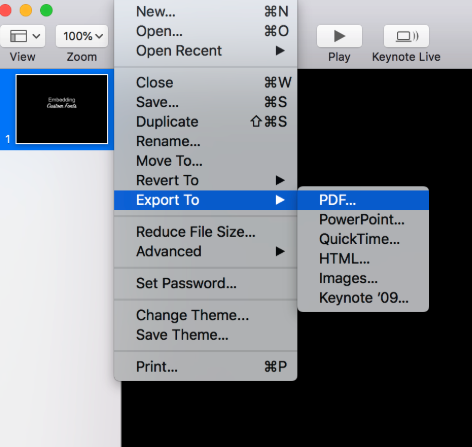This screenshot has width=472, height=447.
Task: Export the presentation as QuickTime…
Action: coord(363,239)
